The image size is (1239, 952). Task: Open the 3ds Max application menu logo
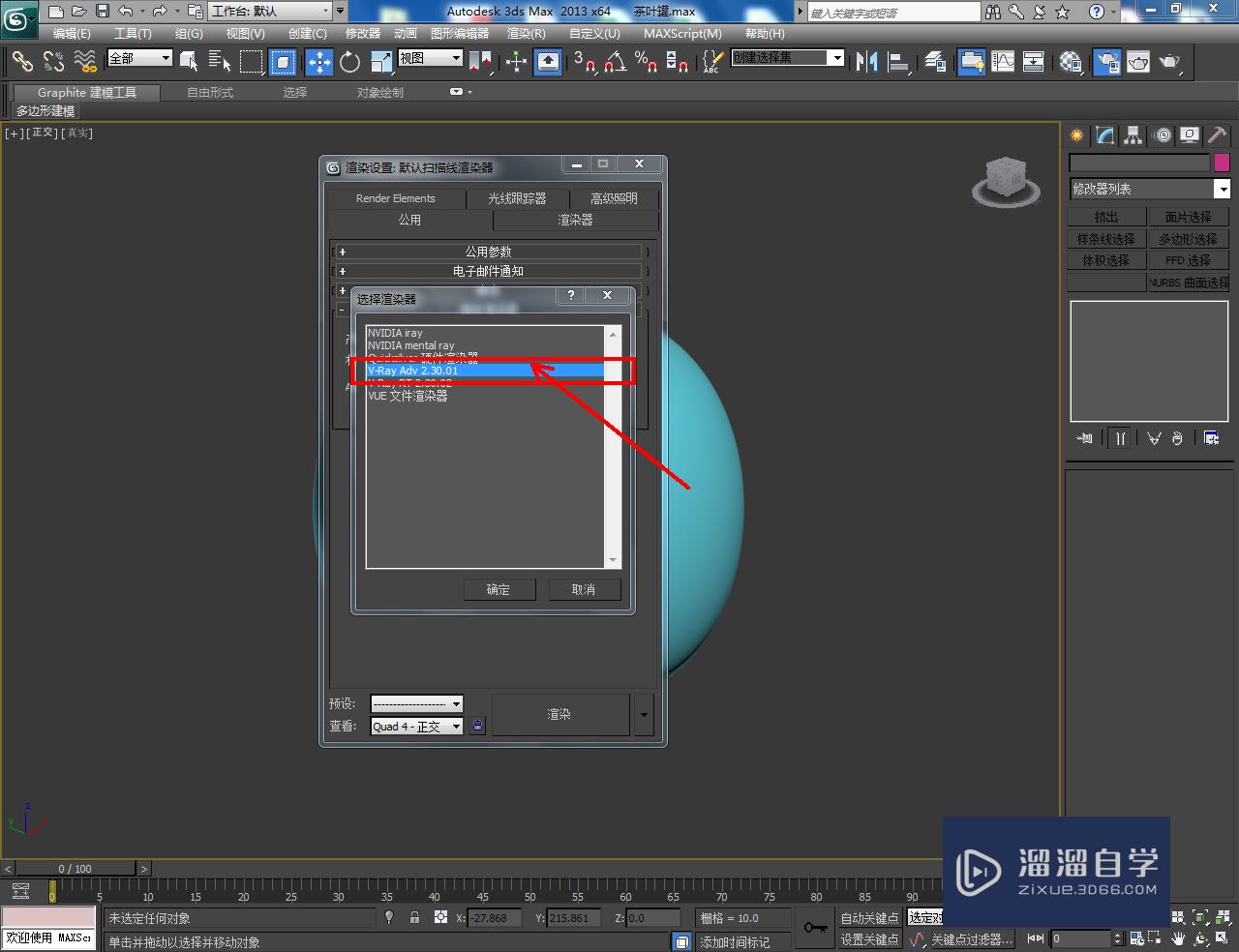pos(18,17)
